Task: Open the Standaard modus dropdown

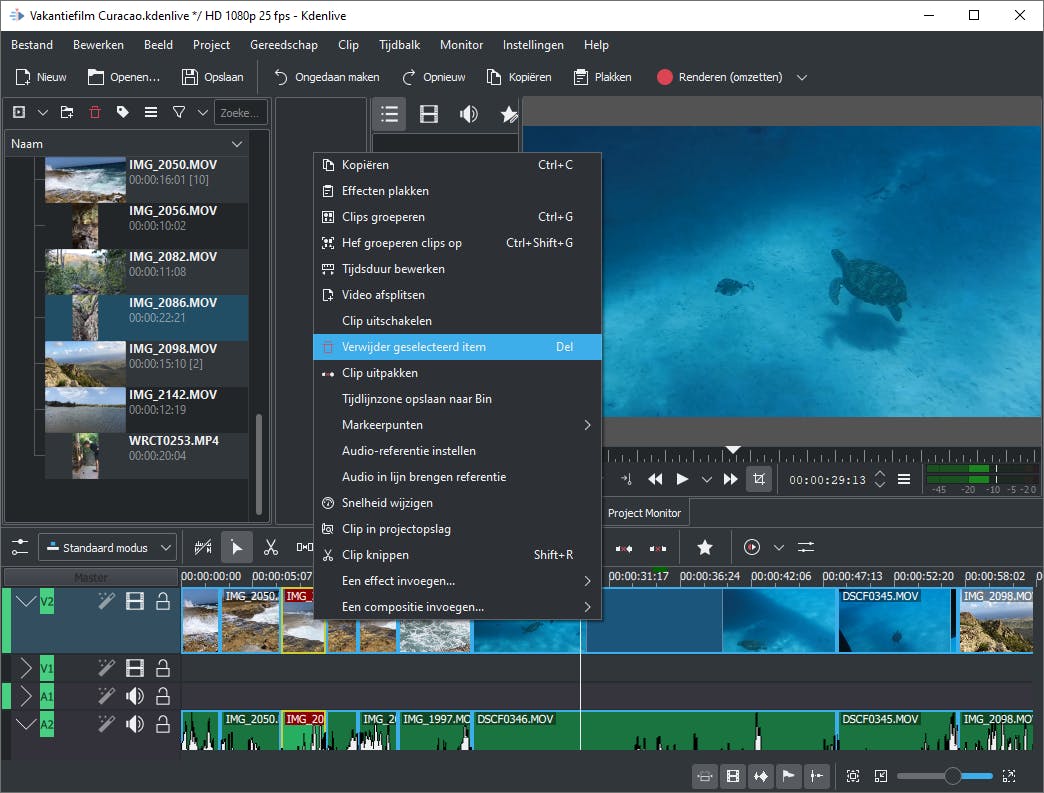Action: pos(107,547)
